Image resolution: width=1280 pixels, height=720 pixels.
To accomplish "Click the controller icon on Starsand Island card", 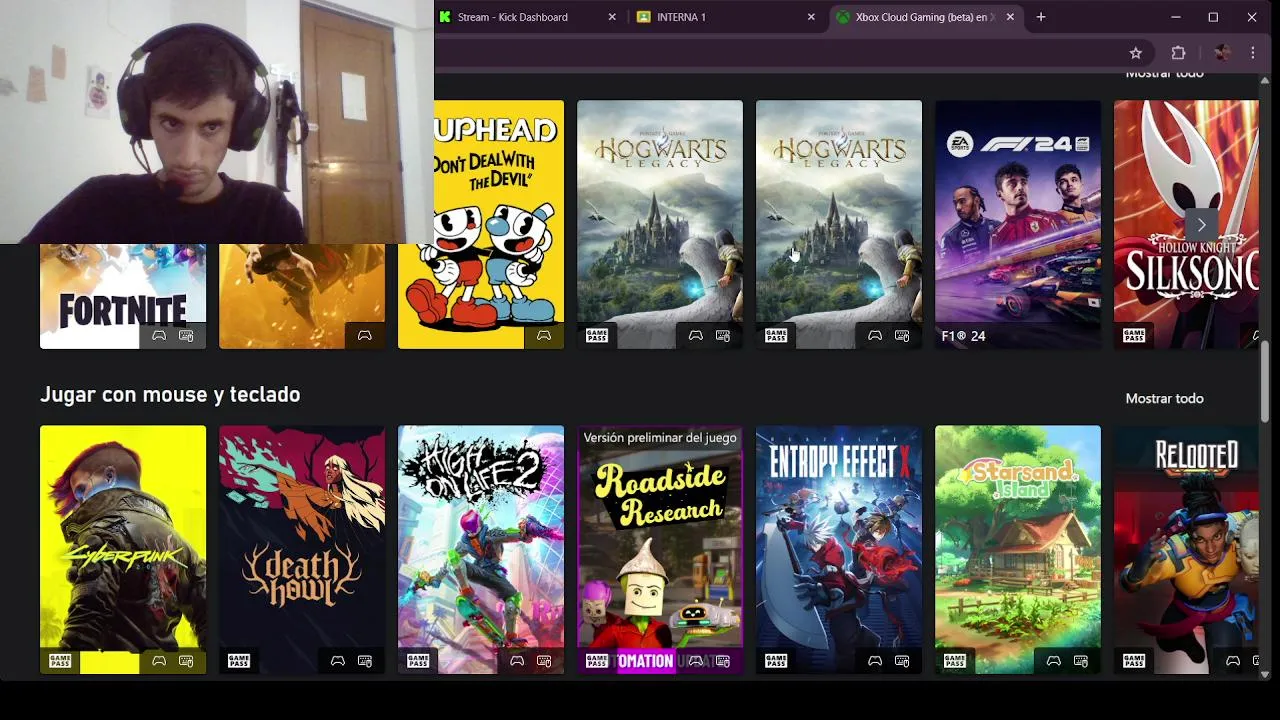I will [x=1054, y=661].
